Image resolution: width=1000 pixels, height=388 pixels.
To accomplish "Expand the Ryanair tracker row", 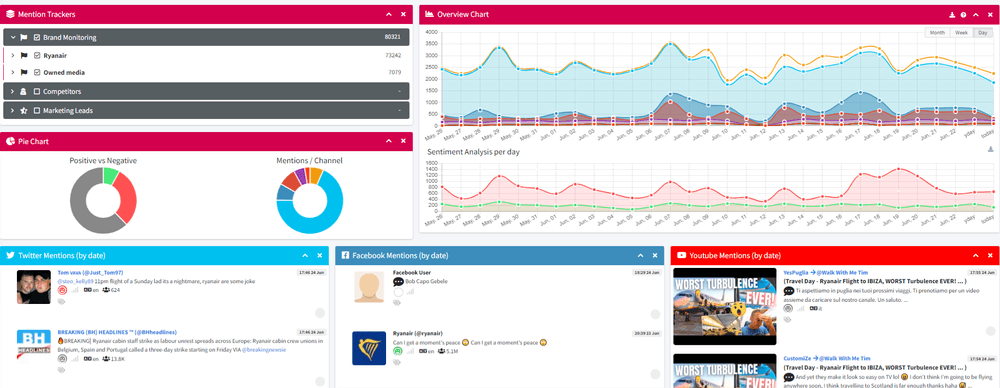I will (13, 56).
